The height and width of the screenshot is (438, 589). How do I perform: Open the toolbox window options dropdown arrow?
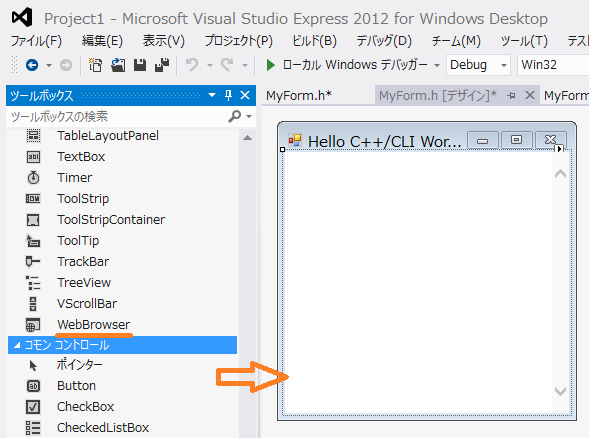pos(212,95)
